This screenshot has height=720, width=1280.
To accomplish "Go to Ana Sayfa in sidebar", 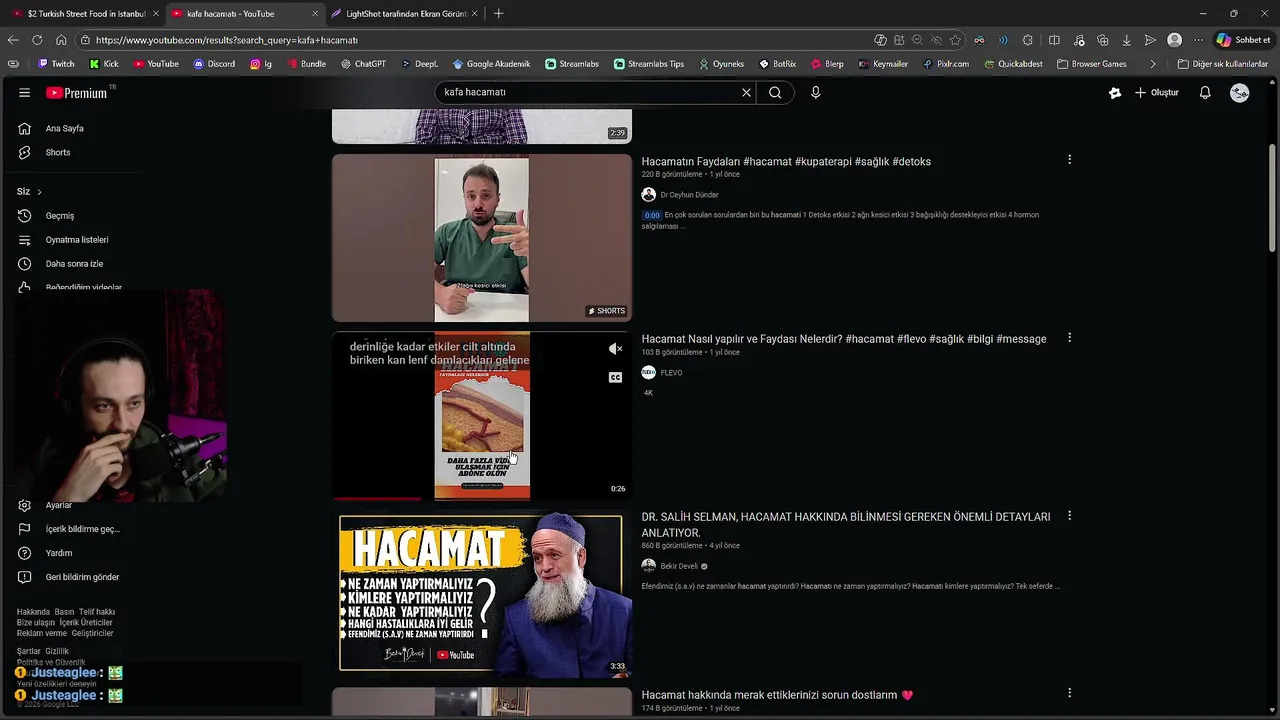I will 64,129.
